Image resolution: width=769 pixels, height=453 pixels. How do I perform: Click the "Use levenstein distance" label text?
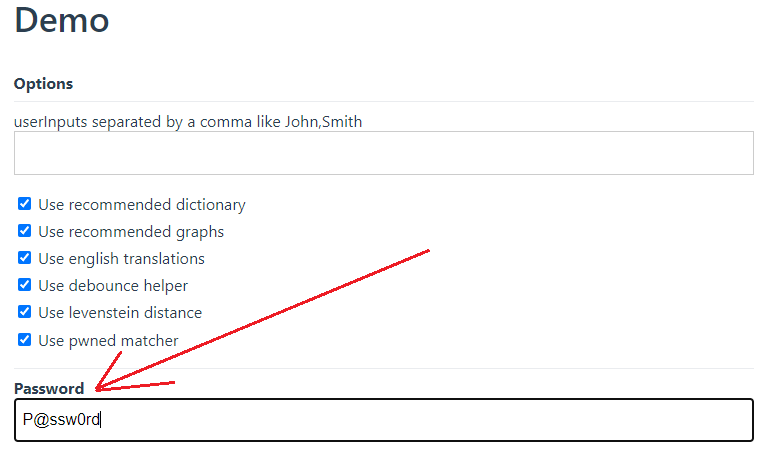pos(120,313)
